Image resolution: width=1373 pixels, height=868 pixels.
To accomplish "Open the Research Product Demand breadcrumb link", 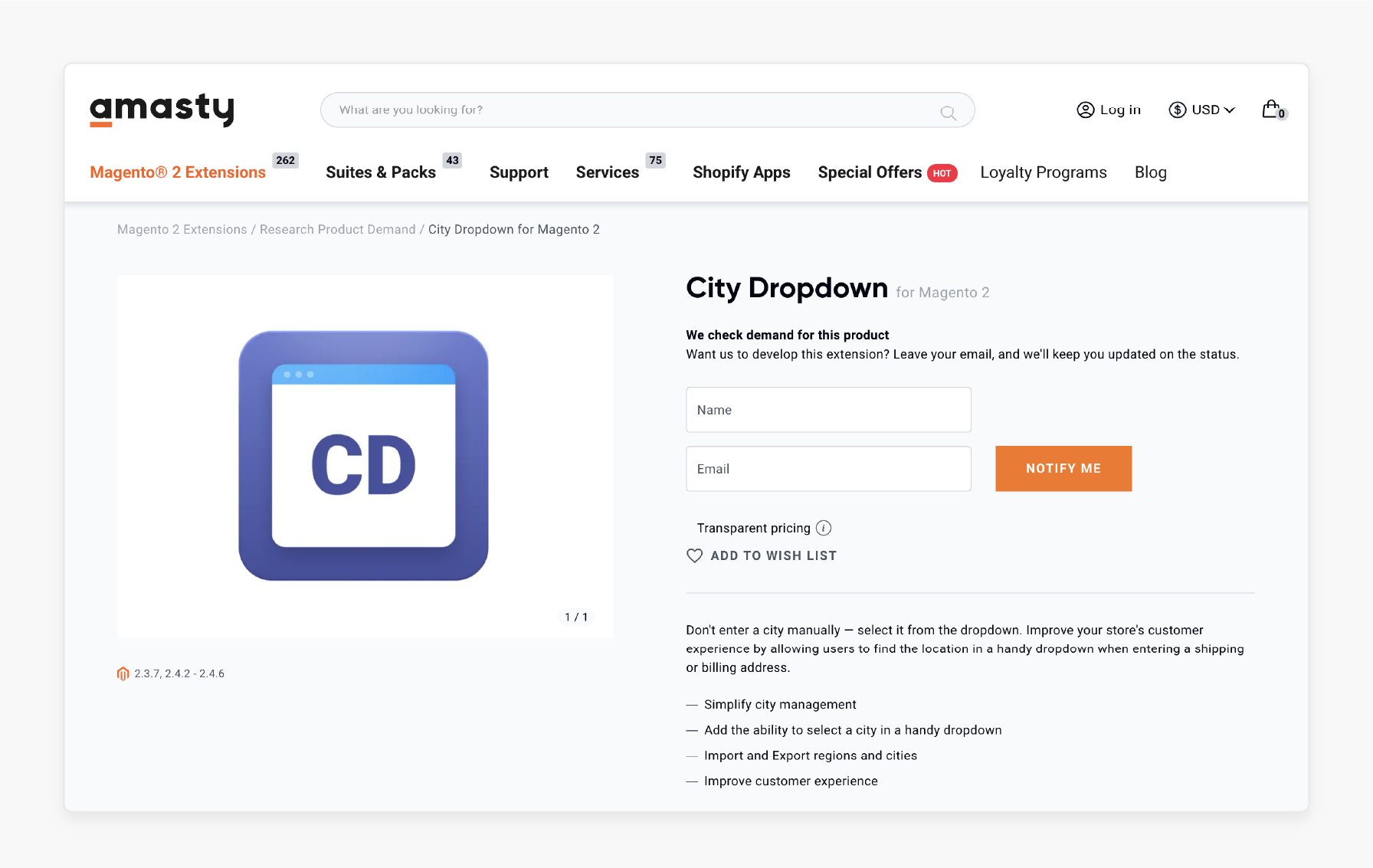I will click(337, 229).
